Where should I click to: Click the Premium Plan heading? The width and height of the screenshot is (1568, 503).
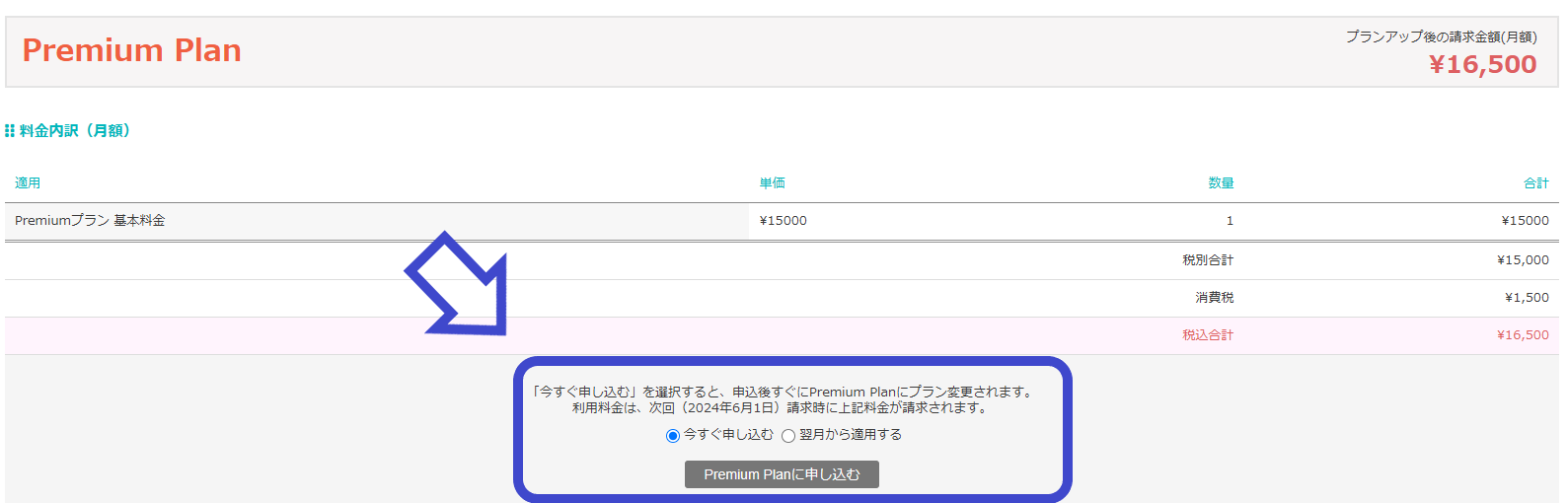(131, 50)
